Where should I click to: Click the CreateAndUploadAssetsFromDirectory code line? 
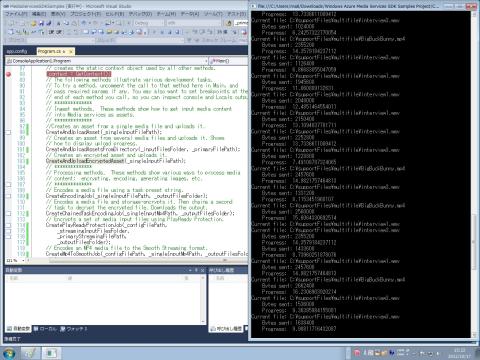click(143, 149)
